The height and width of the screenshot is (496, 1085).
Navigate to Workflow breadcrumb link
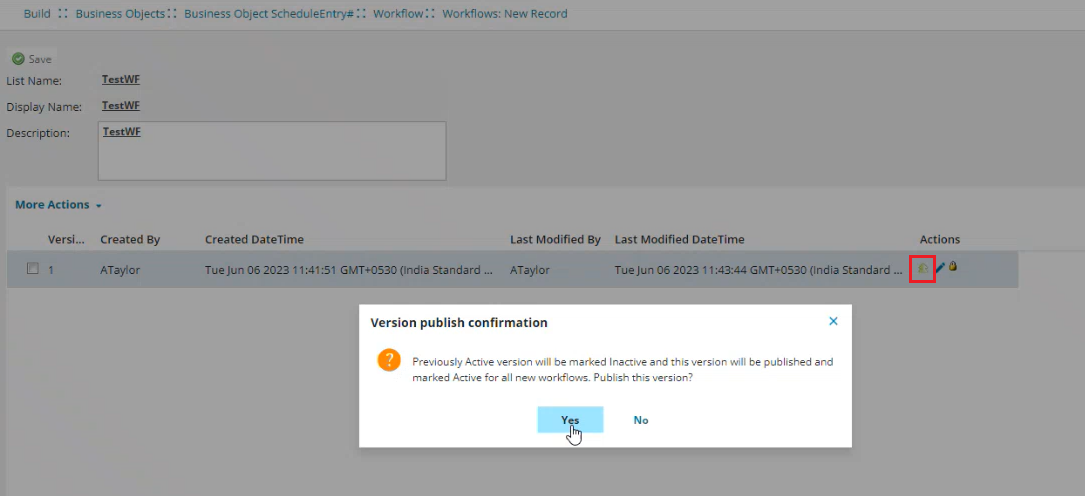point(398,13)
